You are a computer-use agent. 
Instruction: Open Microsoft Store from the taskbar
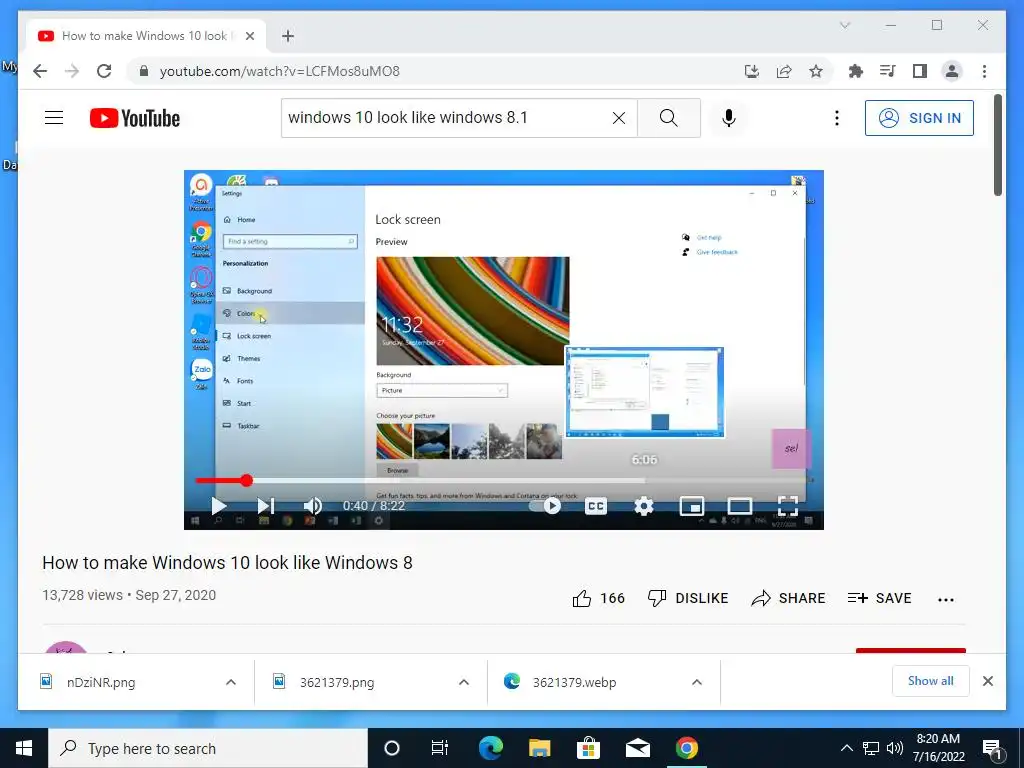click(588, 748)
